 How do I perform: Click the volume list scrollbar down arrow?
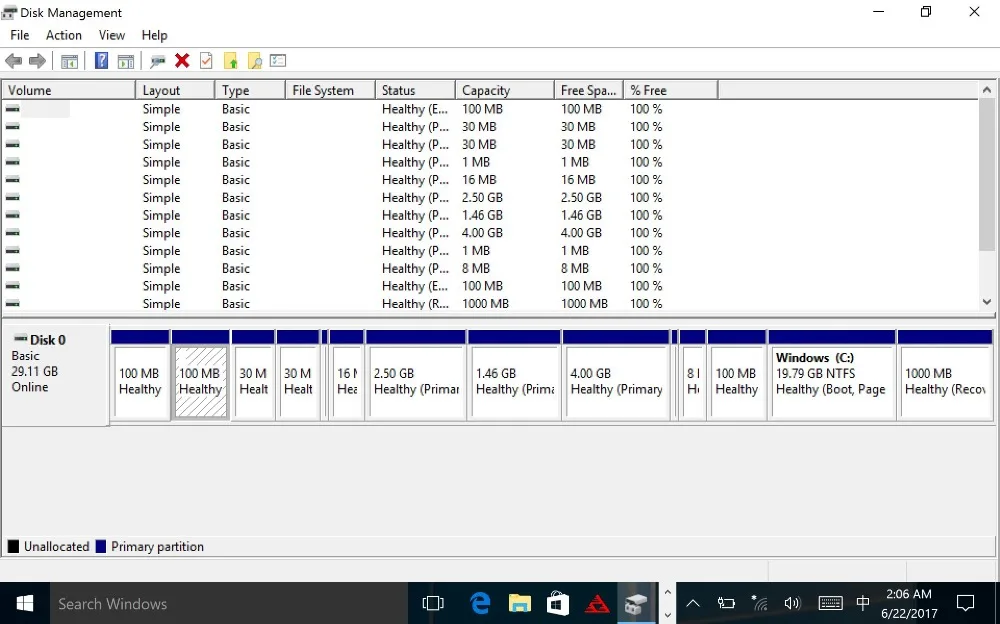pyautogui.click(x=987, y=302)
